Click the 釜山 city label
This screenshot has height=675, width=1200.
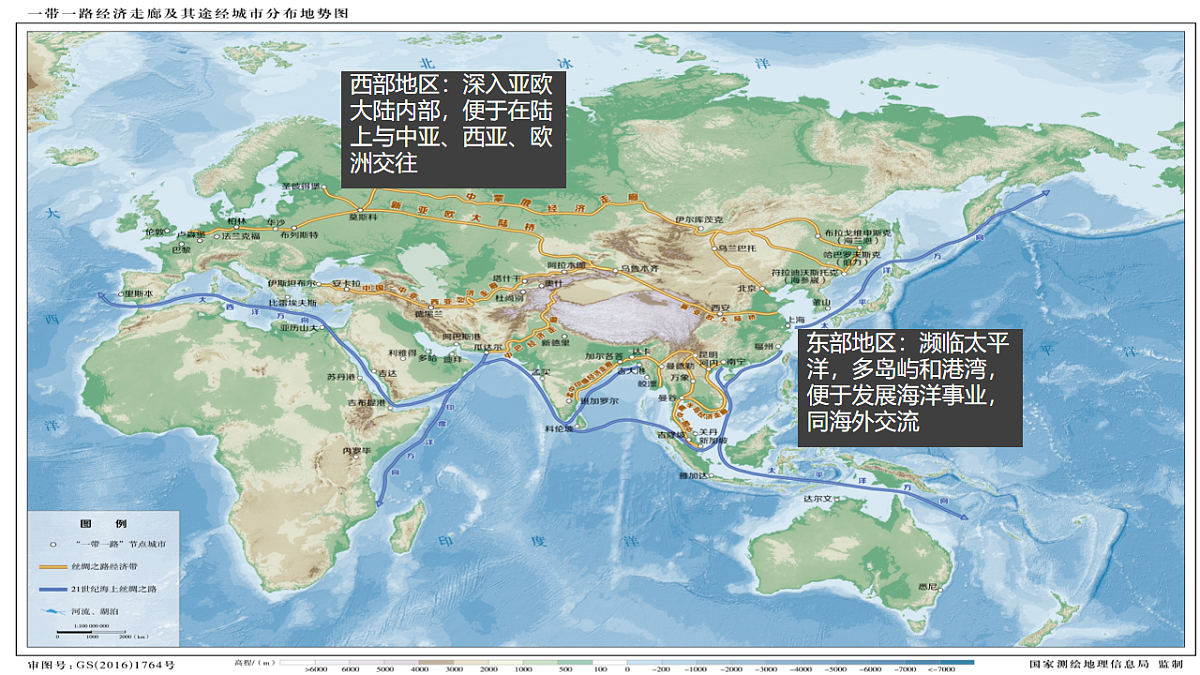[x=822, y=301]
